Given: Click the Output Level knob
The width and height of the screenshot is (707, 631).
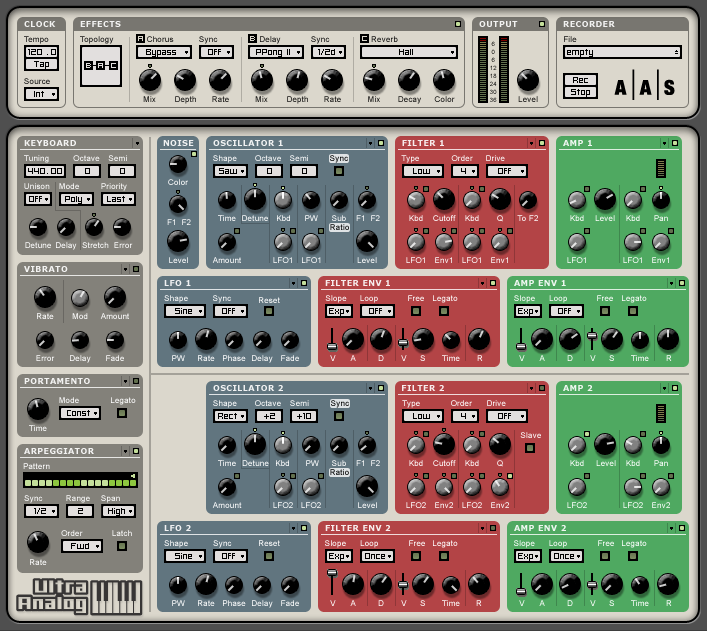Looking at the screenshot, I should (527, 80).
